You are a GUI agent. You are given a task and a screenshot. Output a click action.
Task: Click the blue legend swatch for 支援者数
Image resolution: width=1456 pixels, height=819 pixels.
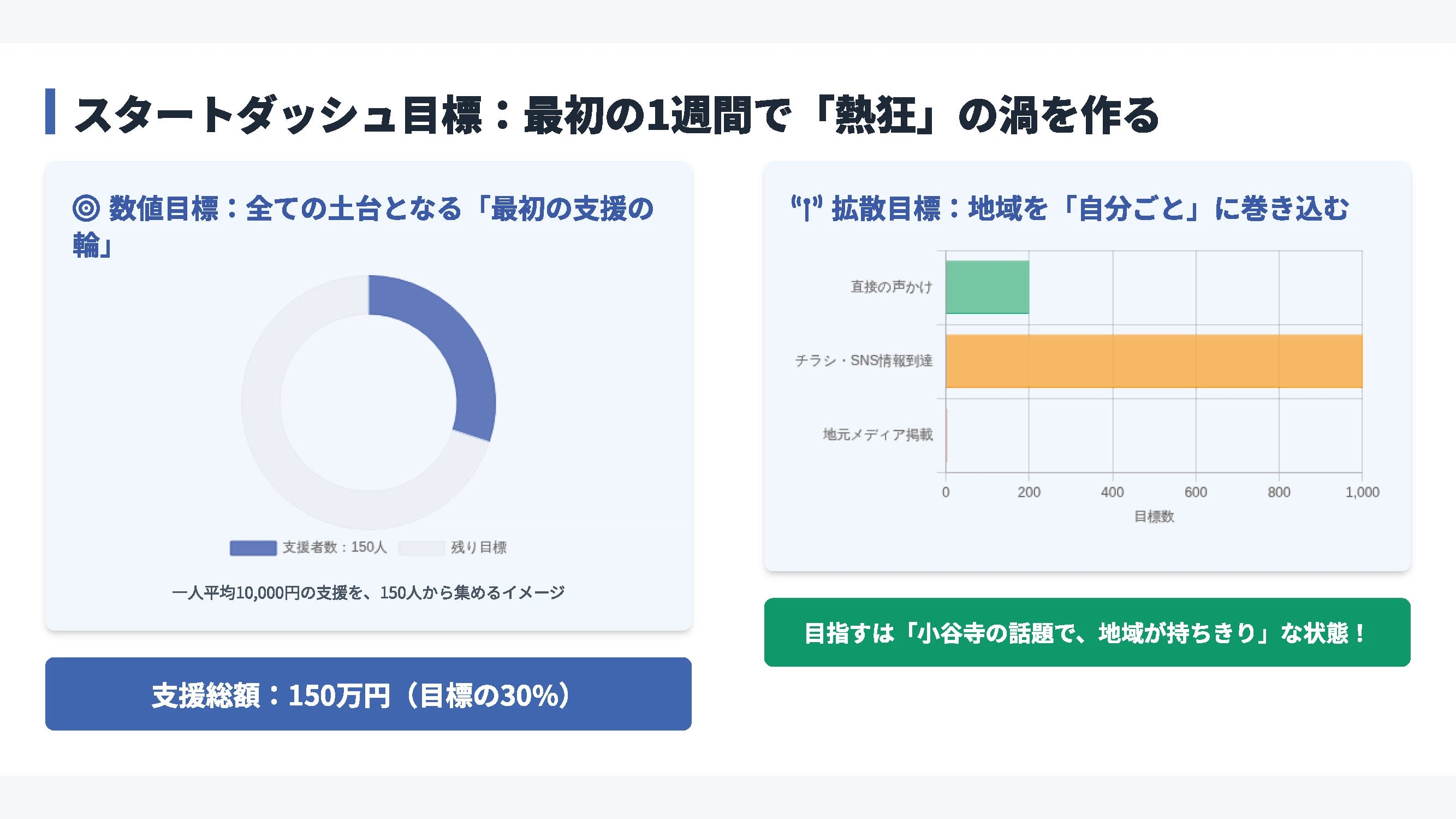point(253,548)
